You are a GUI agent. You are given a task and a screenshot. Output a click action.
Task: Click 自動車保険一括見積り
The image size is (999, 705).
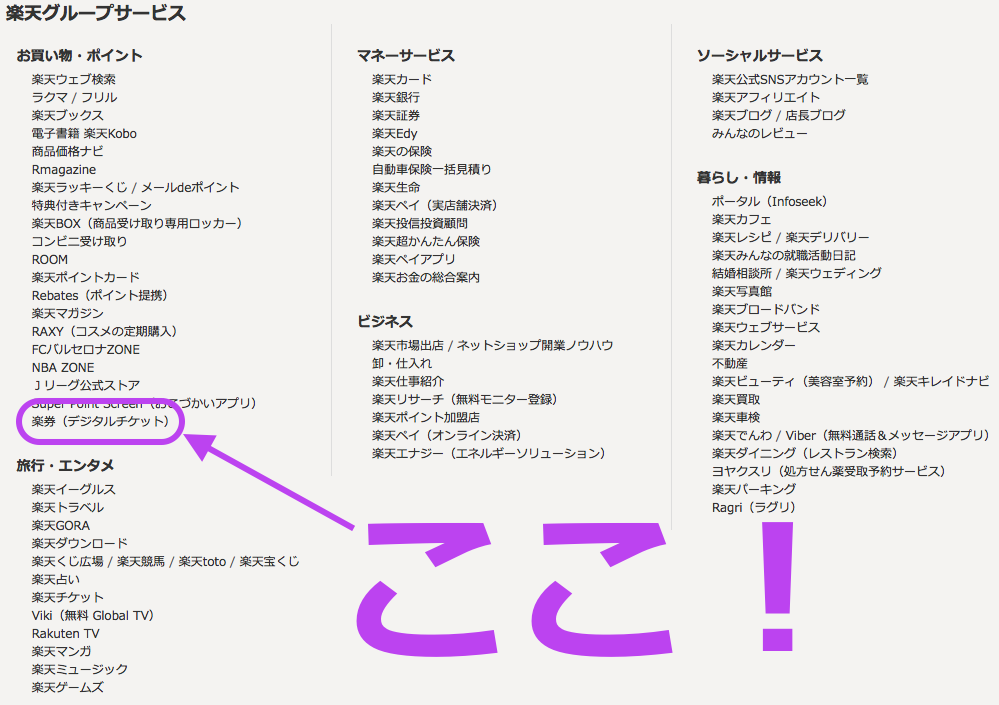(x=432, y=169)
